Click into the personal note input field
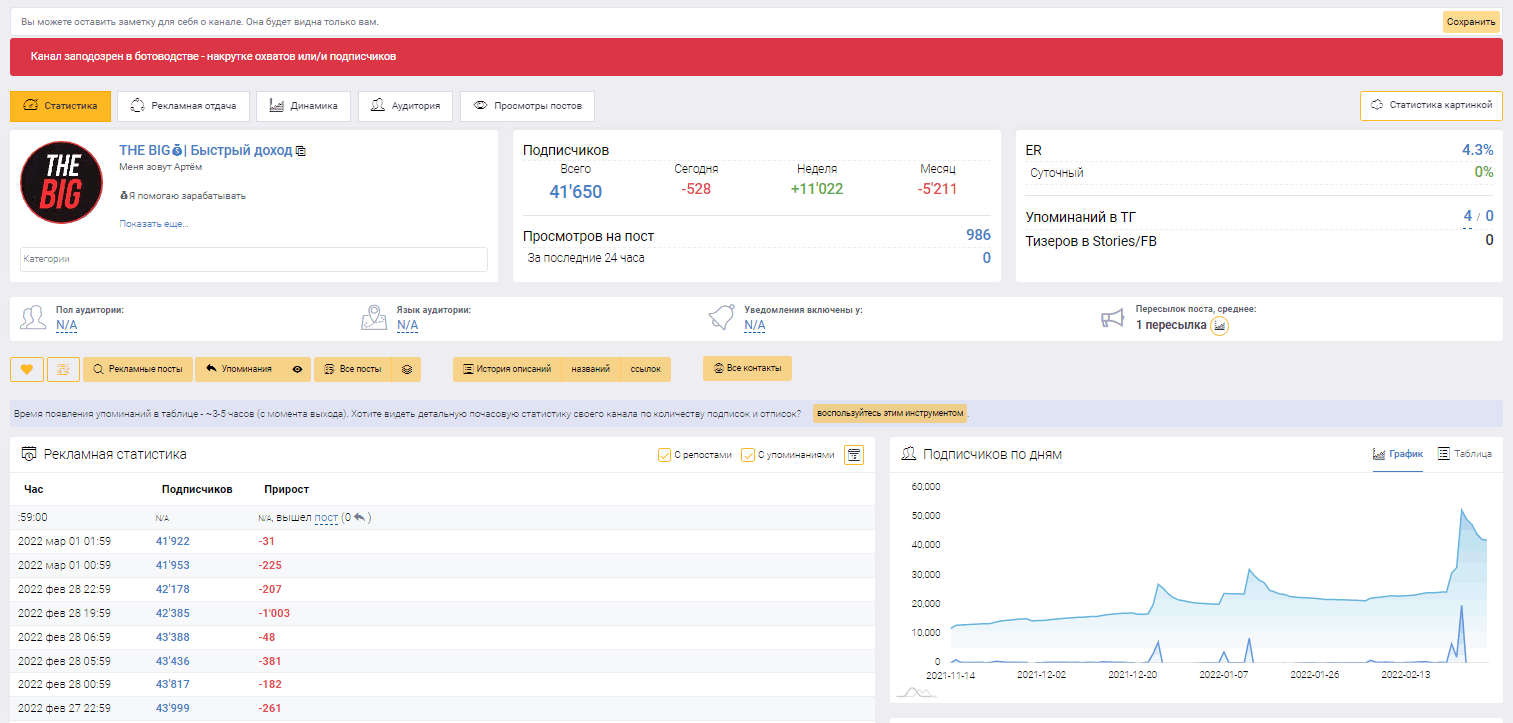The width and height of the screenshot is (1513, 723). click(725, 22)
